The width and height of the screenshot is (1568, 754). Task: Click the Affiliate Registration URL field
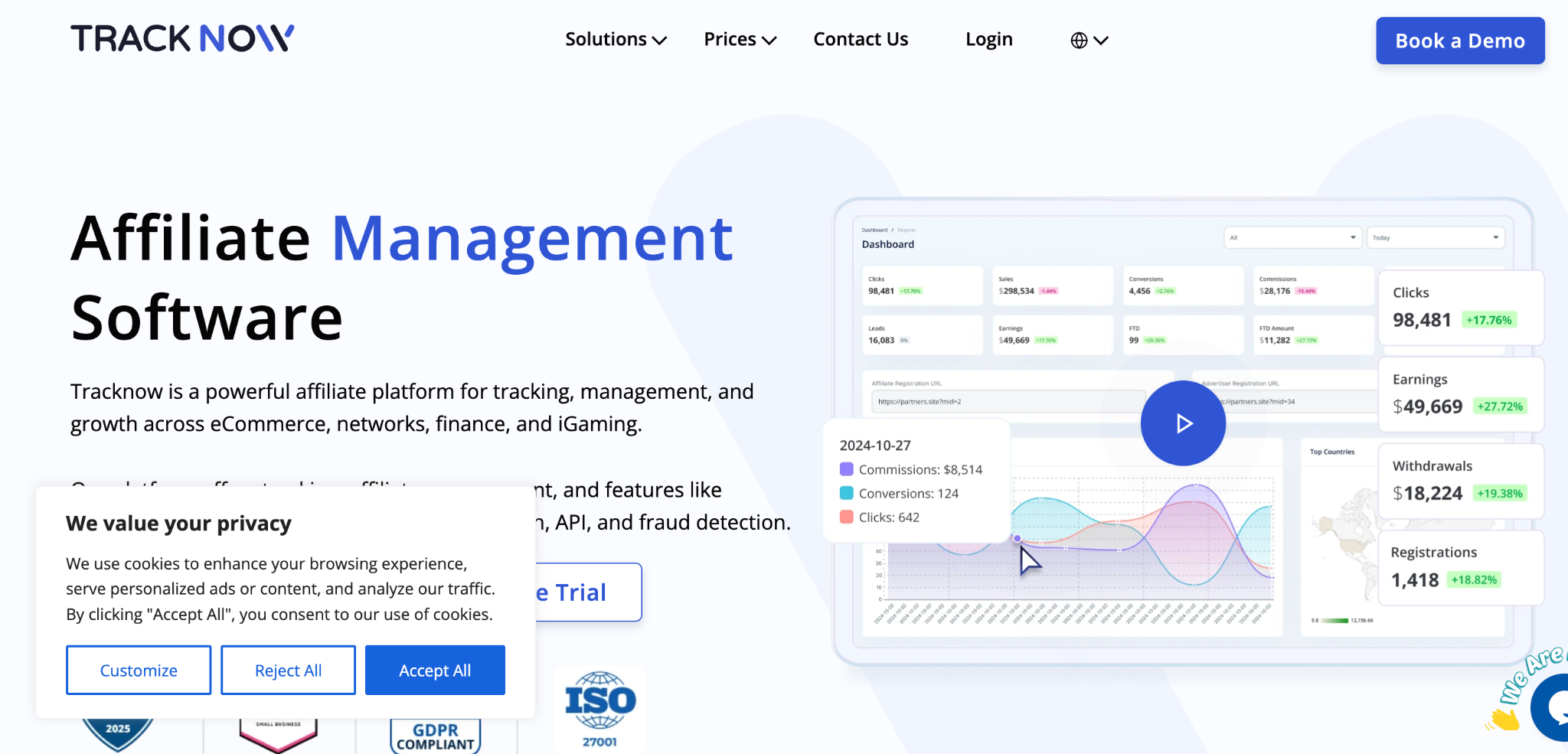pos(1008,401)
